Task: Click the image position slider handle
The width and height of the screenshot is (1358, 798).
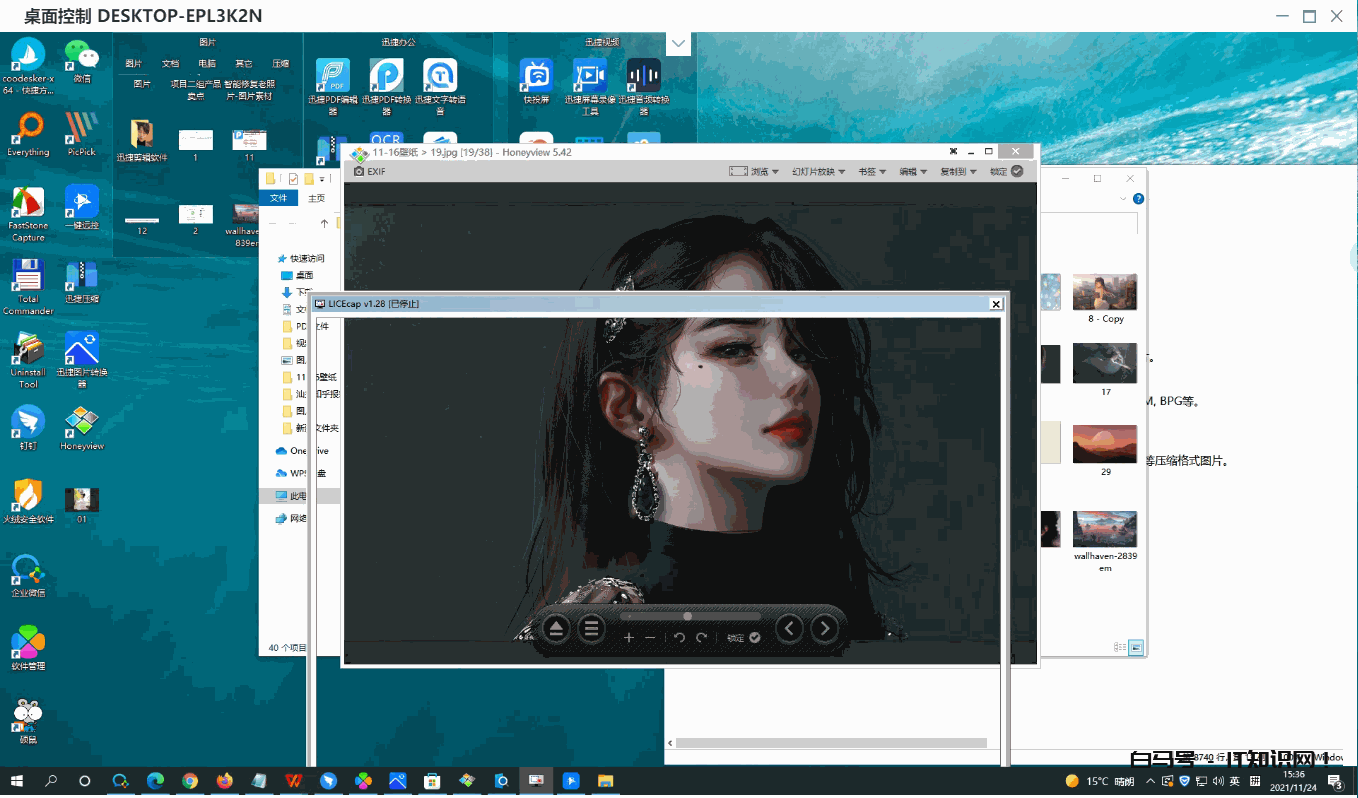Action: [687, 616]
